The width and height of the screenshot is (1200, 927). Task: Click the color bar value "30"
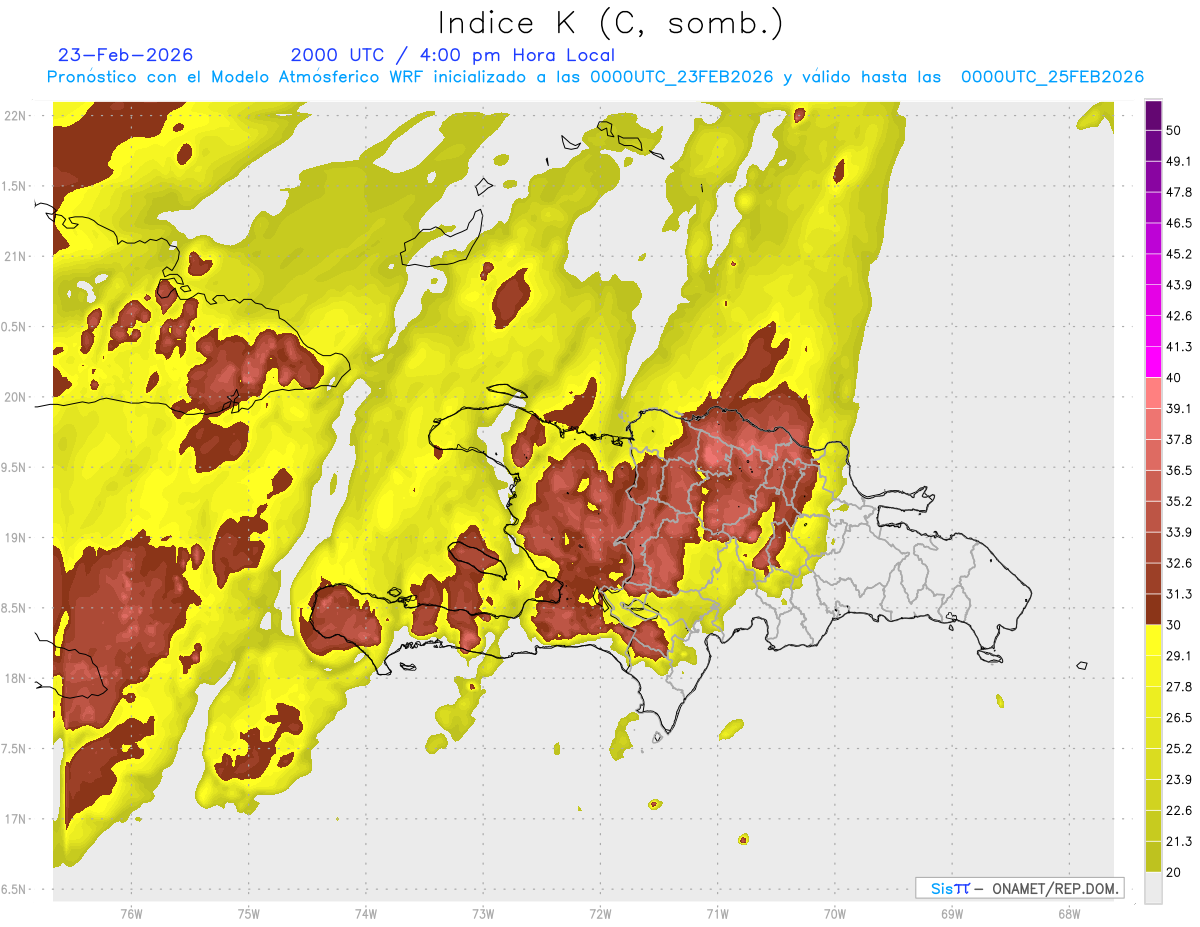(1175, 625)
